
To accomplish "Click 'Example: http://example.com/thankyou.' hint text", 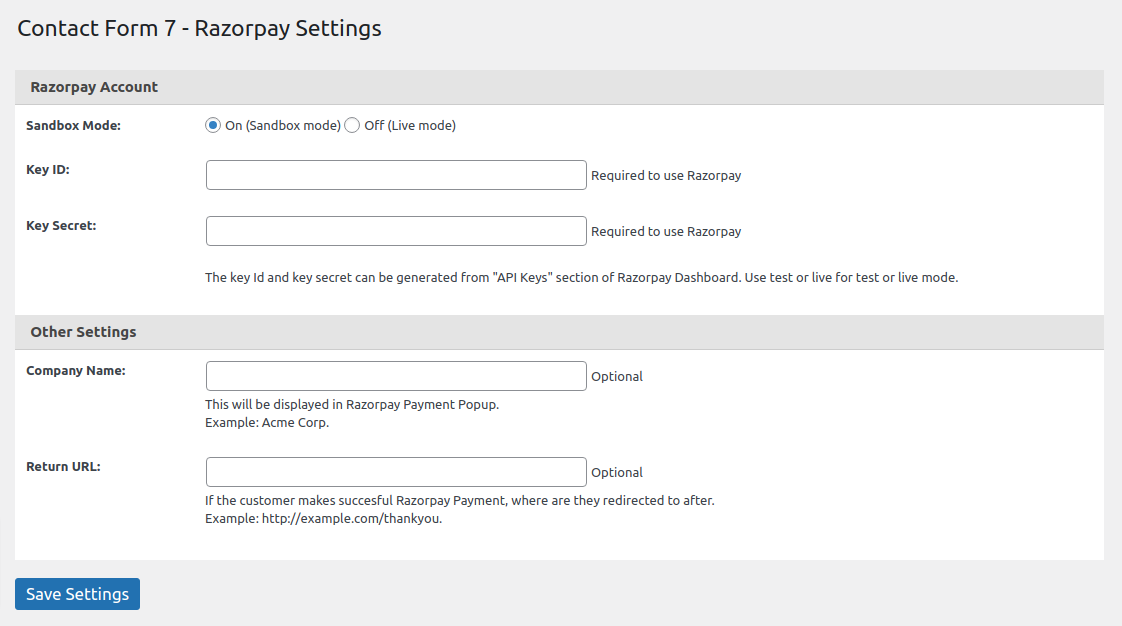I will [323, 519].
